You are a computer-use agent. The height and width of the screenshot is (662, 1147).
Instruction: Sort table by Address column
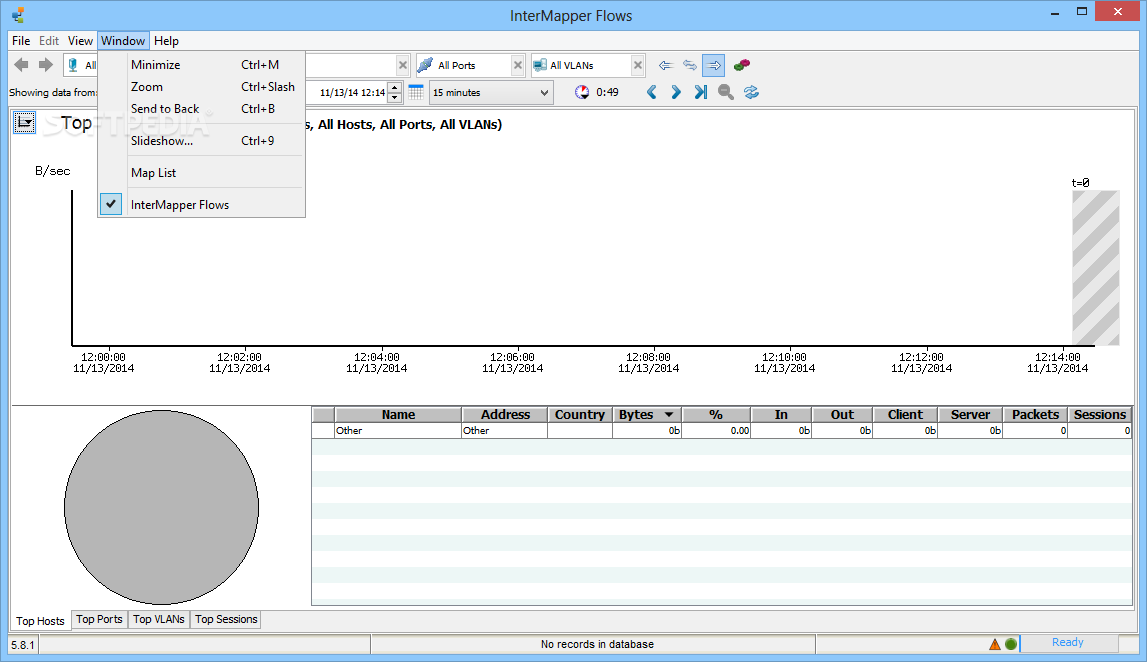505,415
